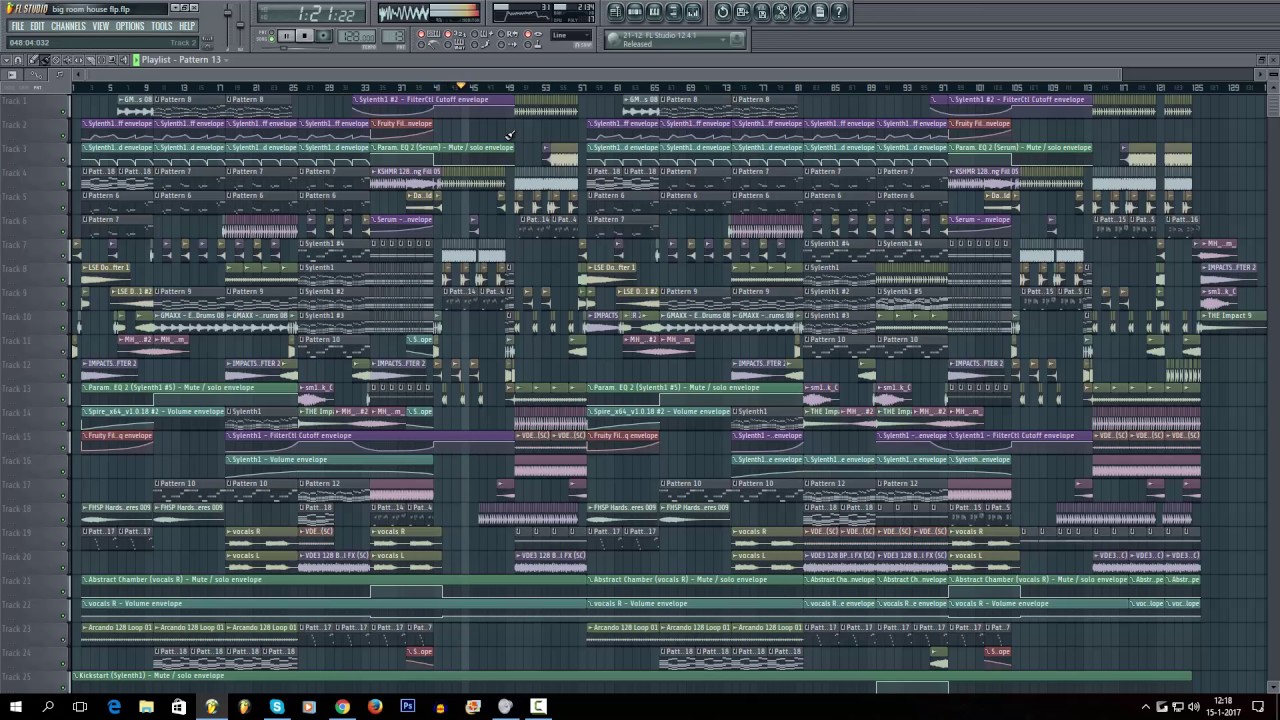Select the Mute tool in Playlist
The height and width of the screenshot is (720, 1280).
coord(67,60)
